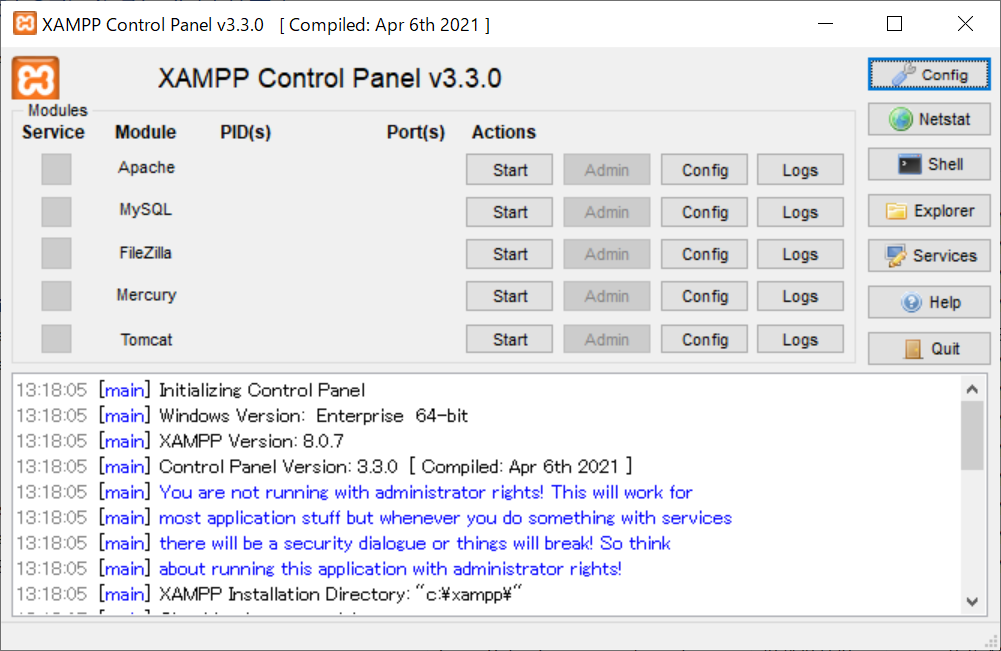Start the Mercury module

pyautogui.click(x=509, y=296)
